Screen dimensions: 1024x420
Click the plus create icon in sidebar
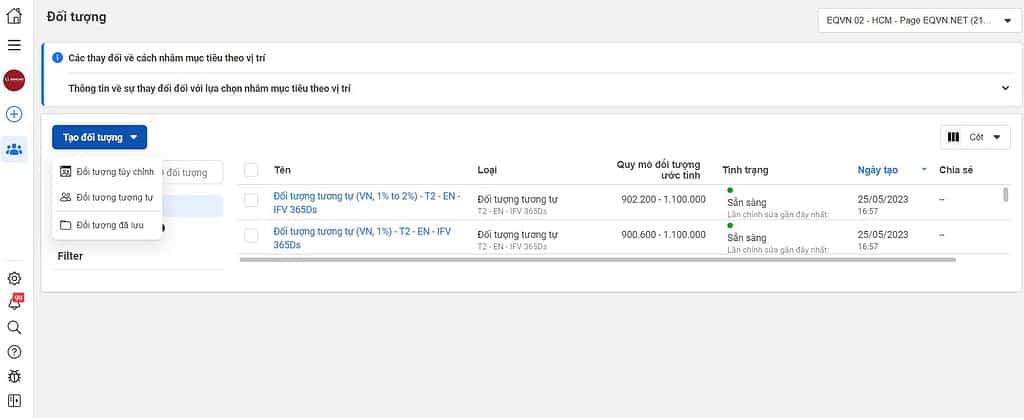pyautogui.click(x=14, y=115)
